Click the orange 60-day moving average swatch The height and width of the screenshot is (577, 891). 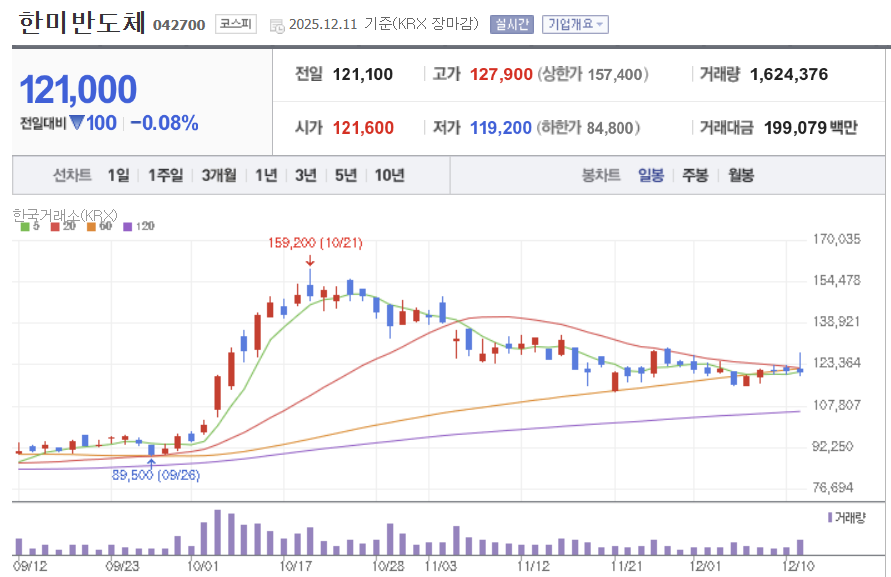pyautogui.click(x=91, y=227)
